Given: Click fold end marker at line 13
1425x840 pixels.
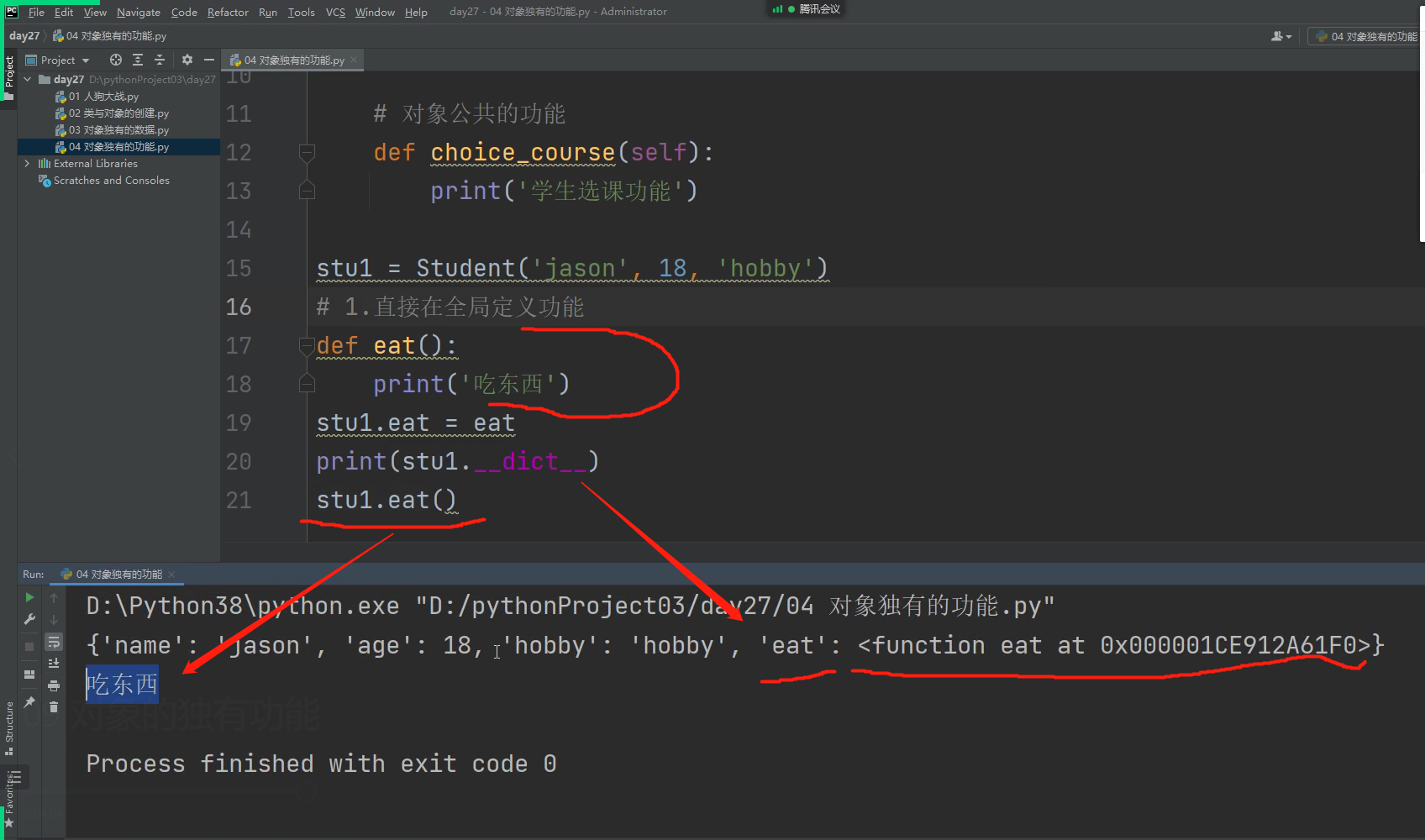Looking at the screenshot, I should [x=308, y=191].
